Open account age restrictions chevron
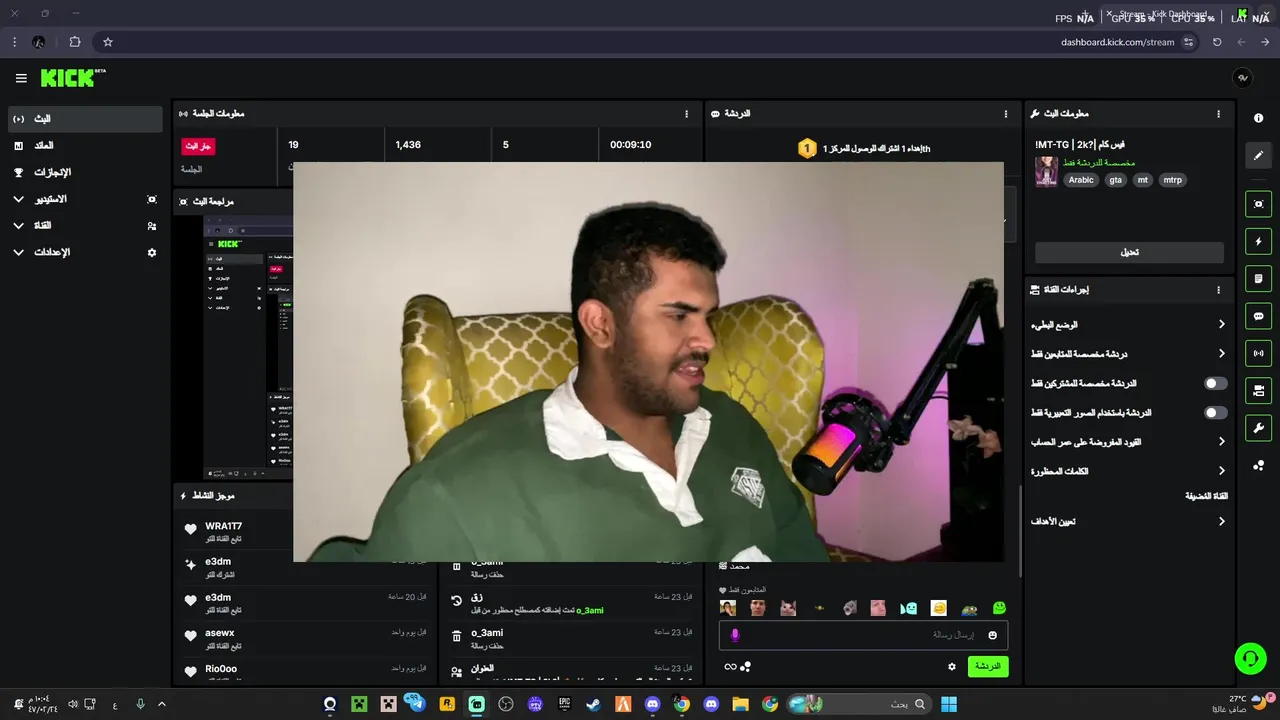Viewport: 1280px width, 720px height. tap(1221, 441)
